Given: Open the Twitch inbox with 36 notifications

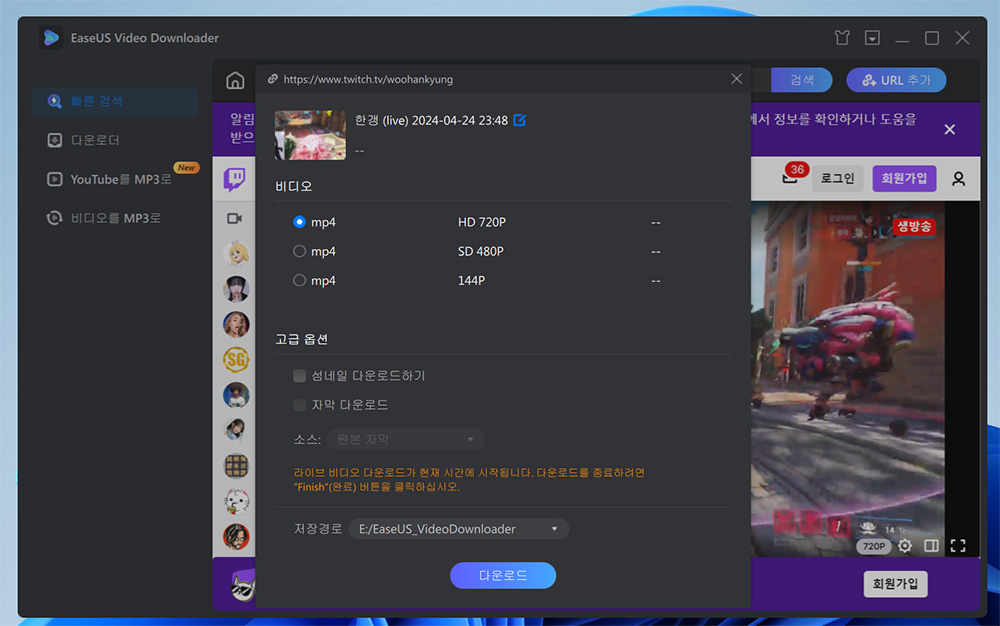Looking at the screenshot, I should pyautogui.click(x=790, y=178).
